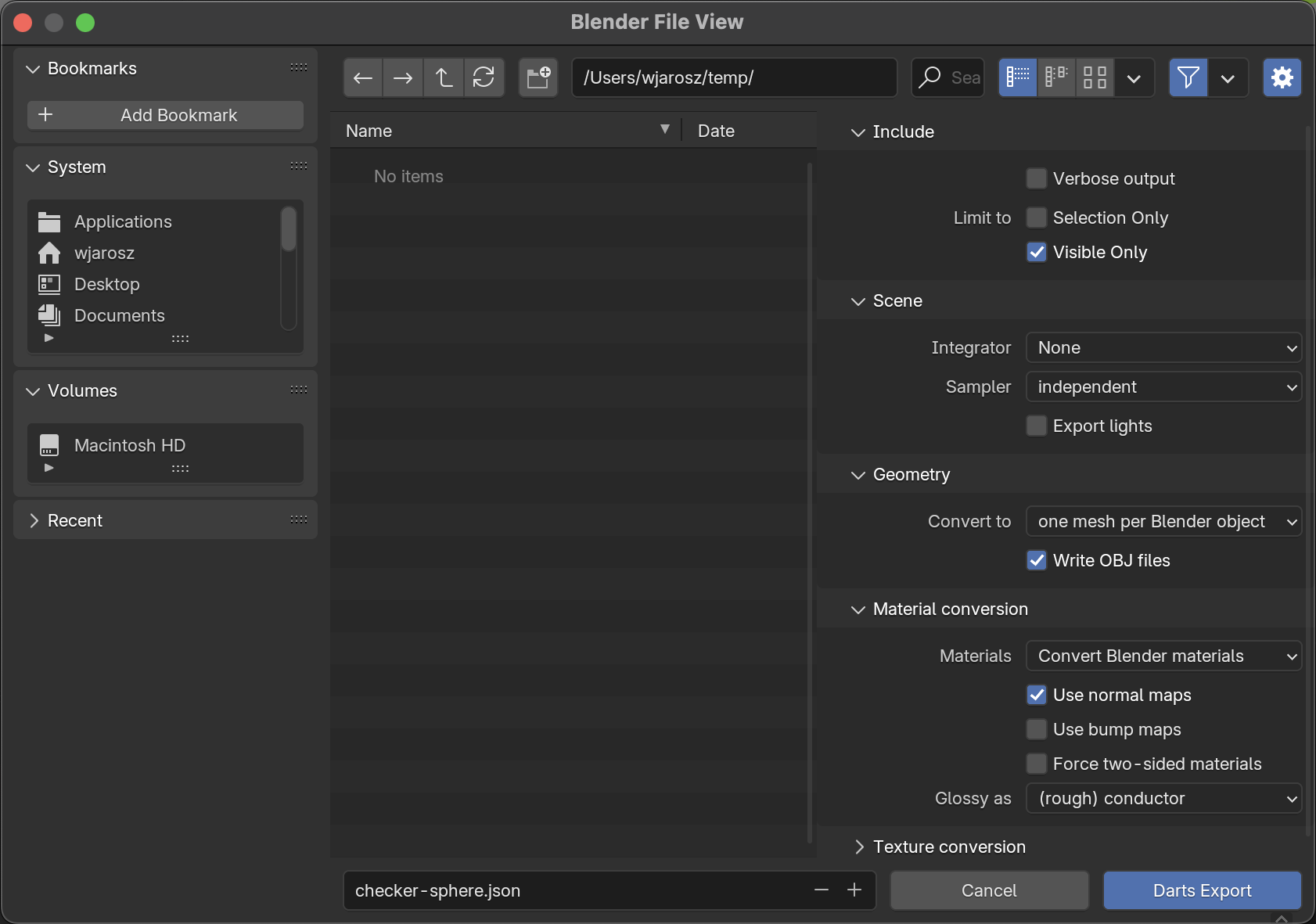Switch to vertical list display mode
This screenshot has height=924, width=1316.
coord(1018,77)
